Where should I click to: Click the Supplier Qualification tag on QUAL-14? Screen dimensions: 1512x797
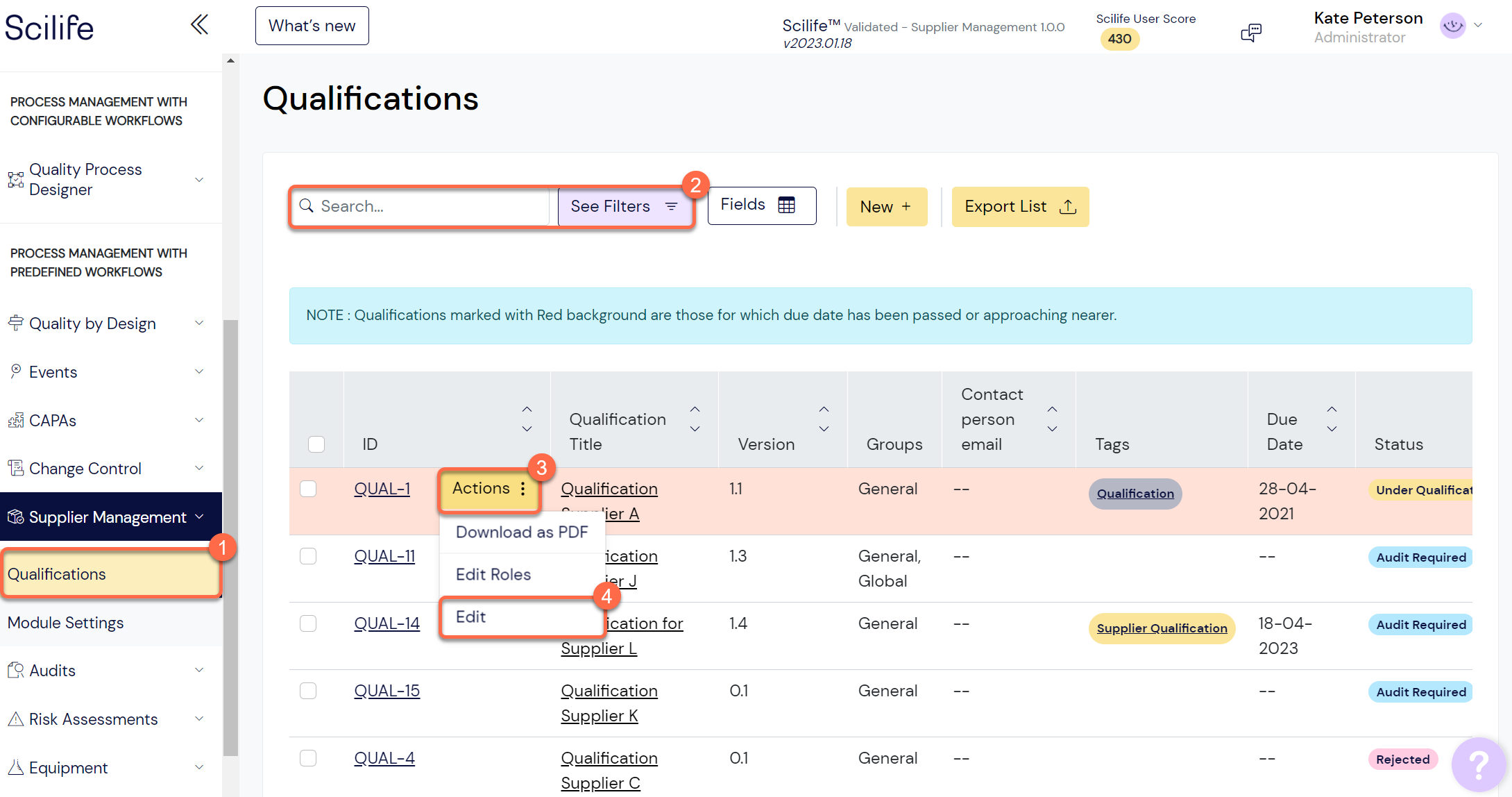tap(1162, 628)
